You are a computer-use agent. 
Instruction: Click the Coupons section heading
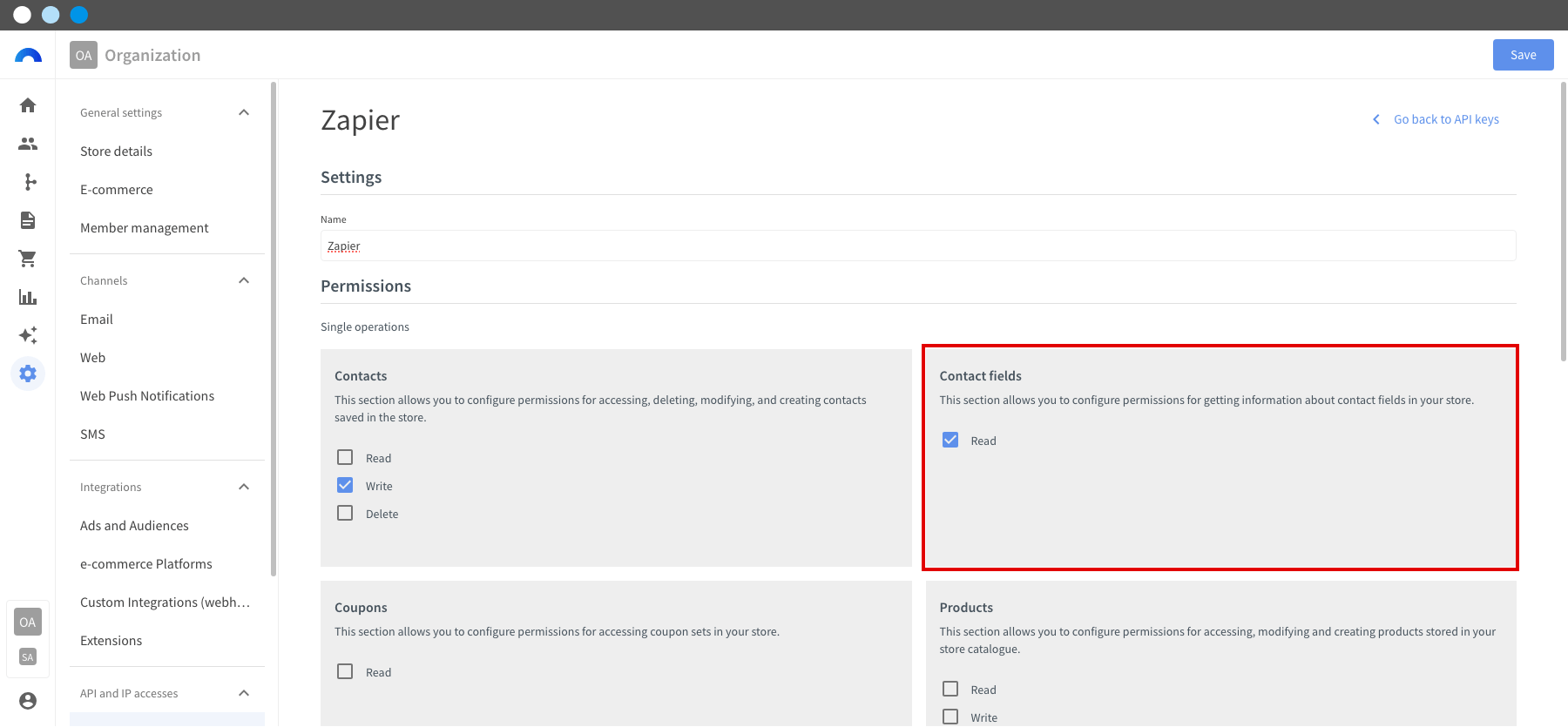361,608
